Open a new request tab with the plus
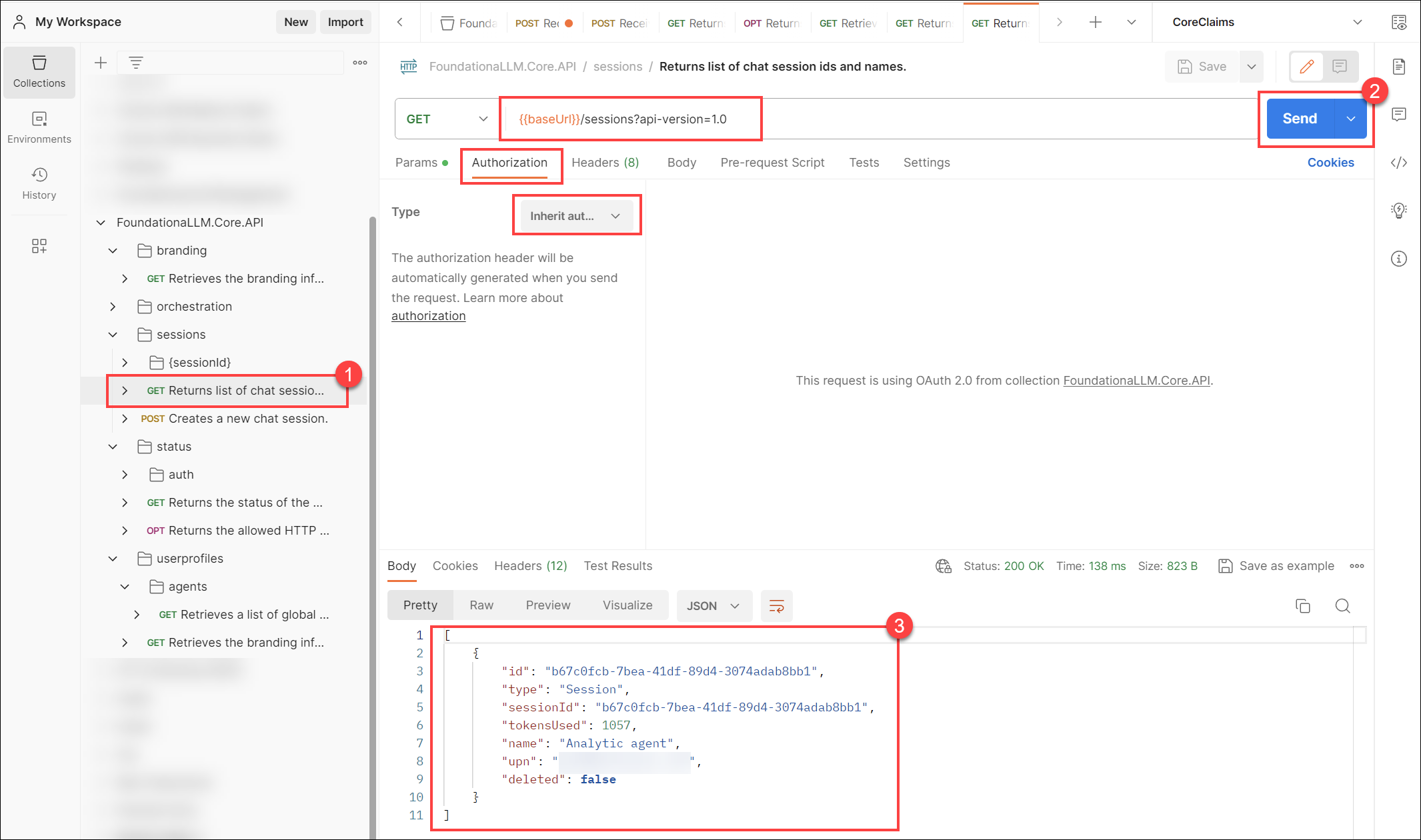 pos(1096,22)
